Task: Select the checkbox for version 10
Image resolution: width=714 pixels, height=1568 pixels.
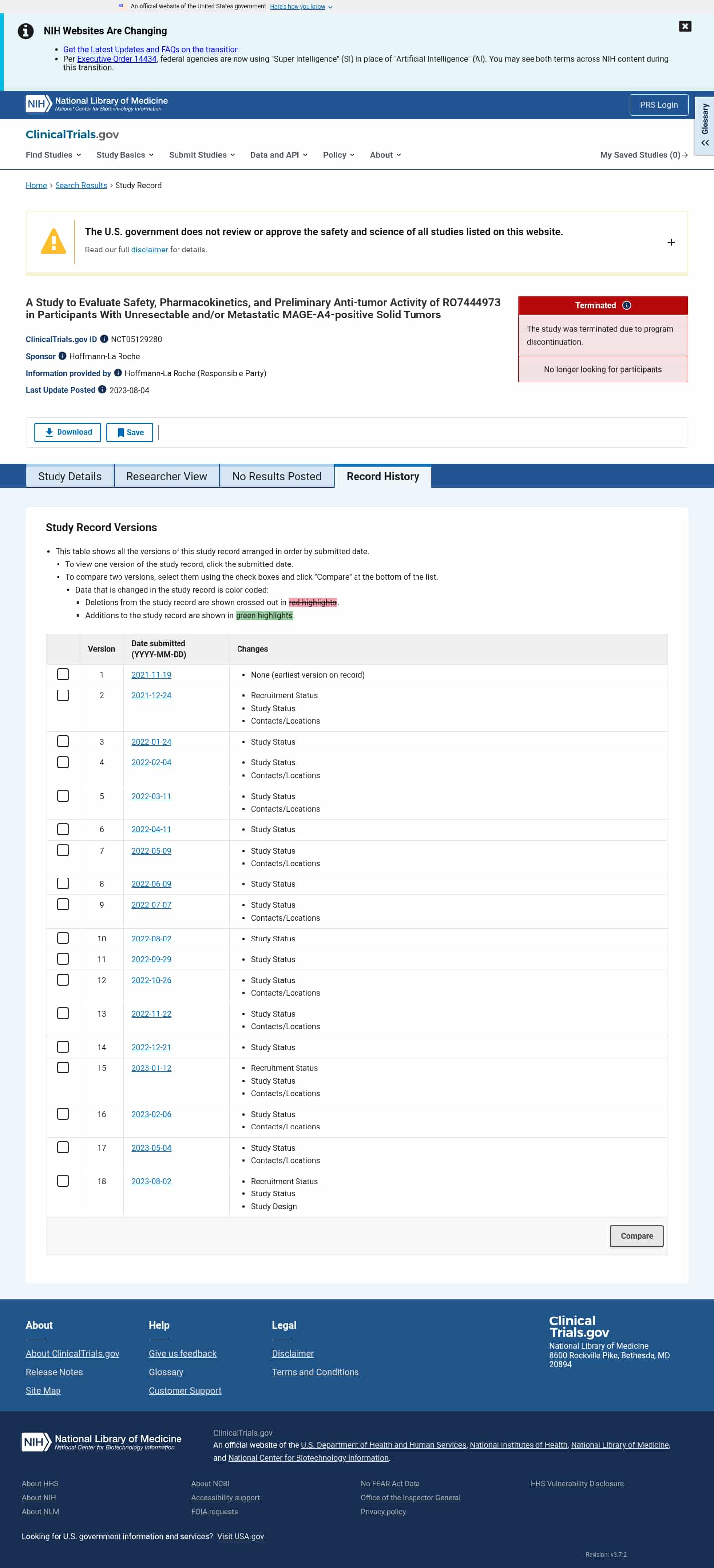Action: click(62, 938)
